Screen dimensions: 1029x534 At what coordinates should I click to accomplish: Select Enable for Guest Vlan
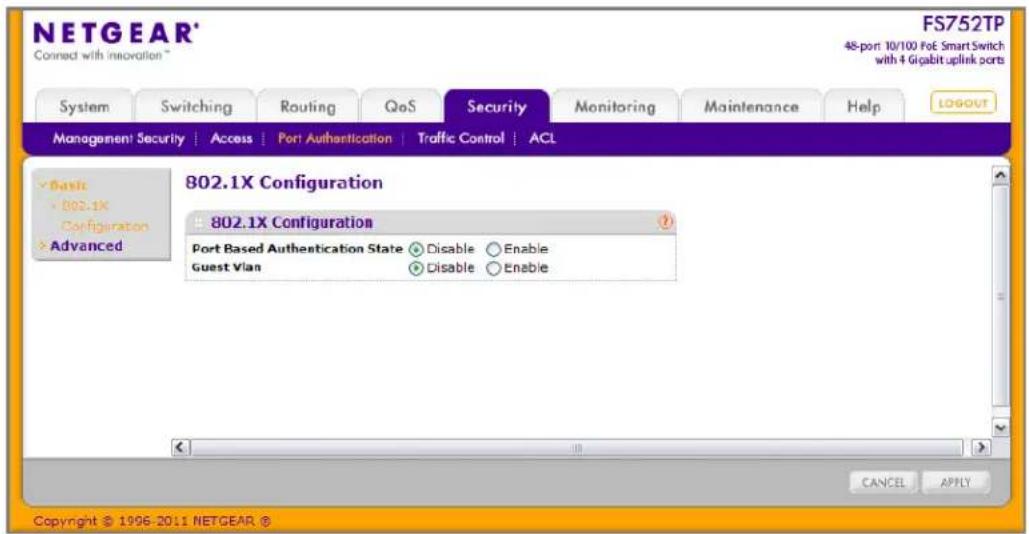click(494, 268)
